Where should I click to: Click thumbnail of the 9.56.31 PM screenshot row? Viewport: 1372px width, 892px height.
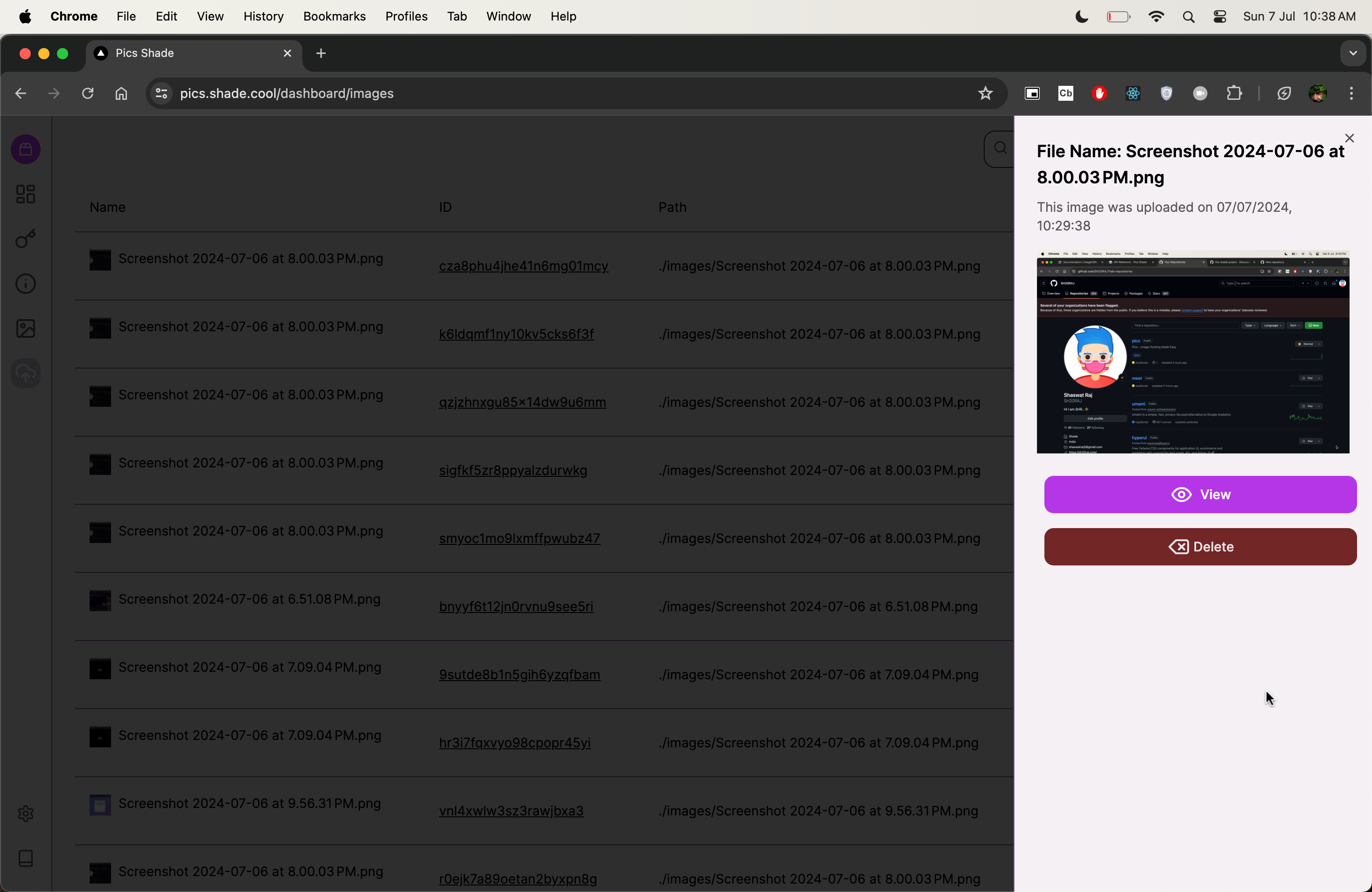coord(100,805)
